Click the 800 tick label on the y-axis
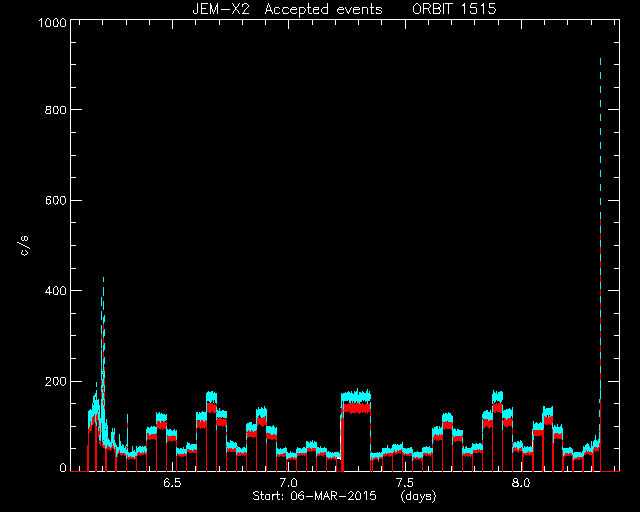 55,110
